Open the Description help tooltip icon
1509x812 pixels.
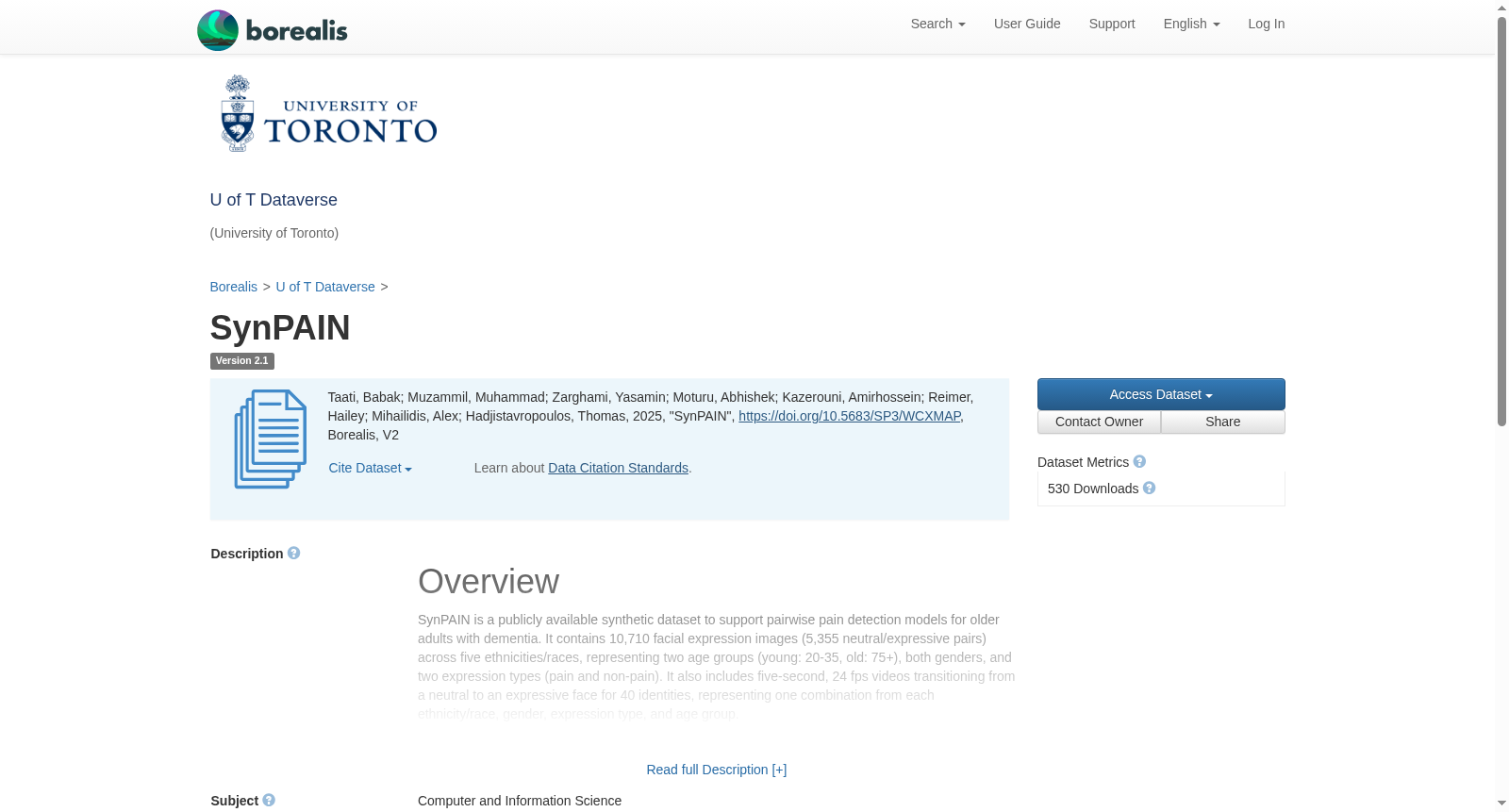point(293,554)
